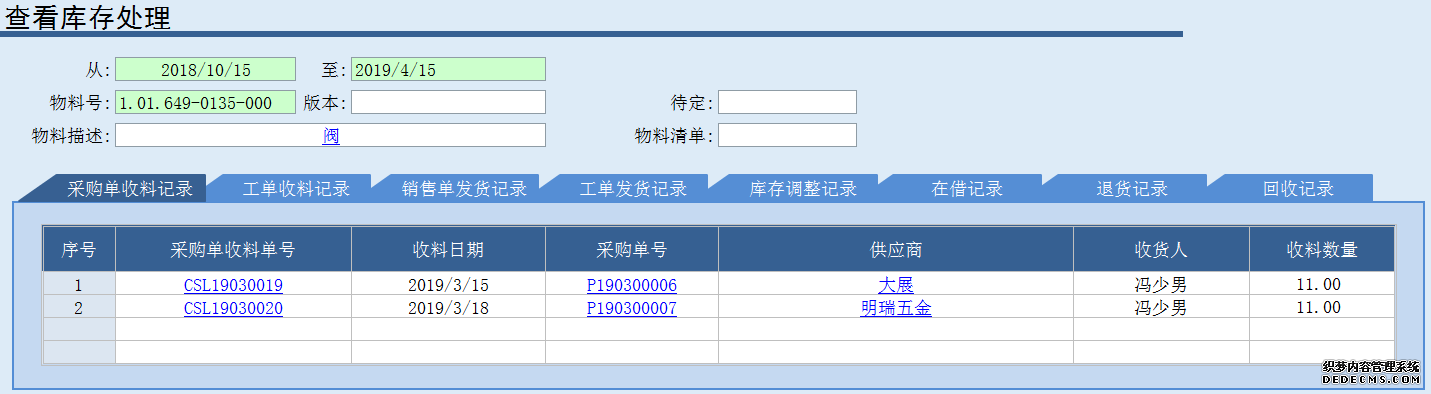This screenshot has width=1431, height=394.
Task: Open purchase order P190300006
Action: (632, 285)
